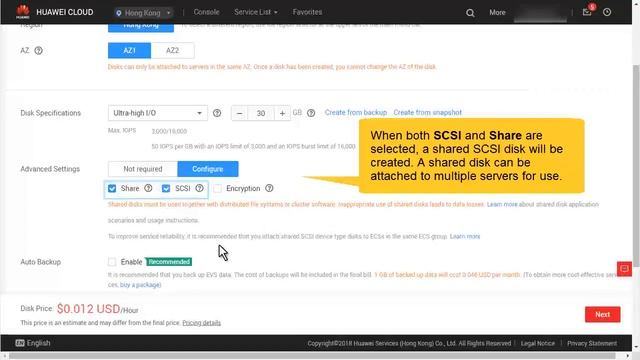Screen dimensions: 640x360
Task: Click help icon next to Encryption
Action: click(x=269, y=188)
